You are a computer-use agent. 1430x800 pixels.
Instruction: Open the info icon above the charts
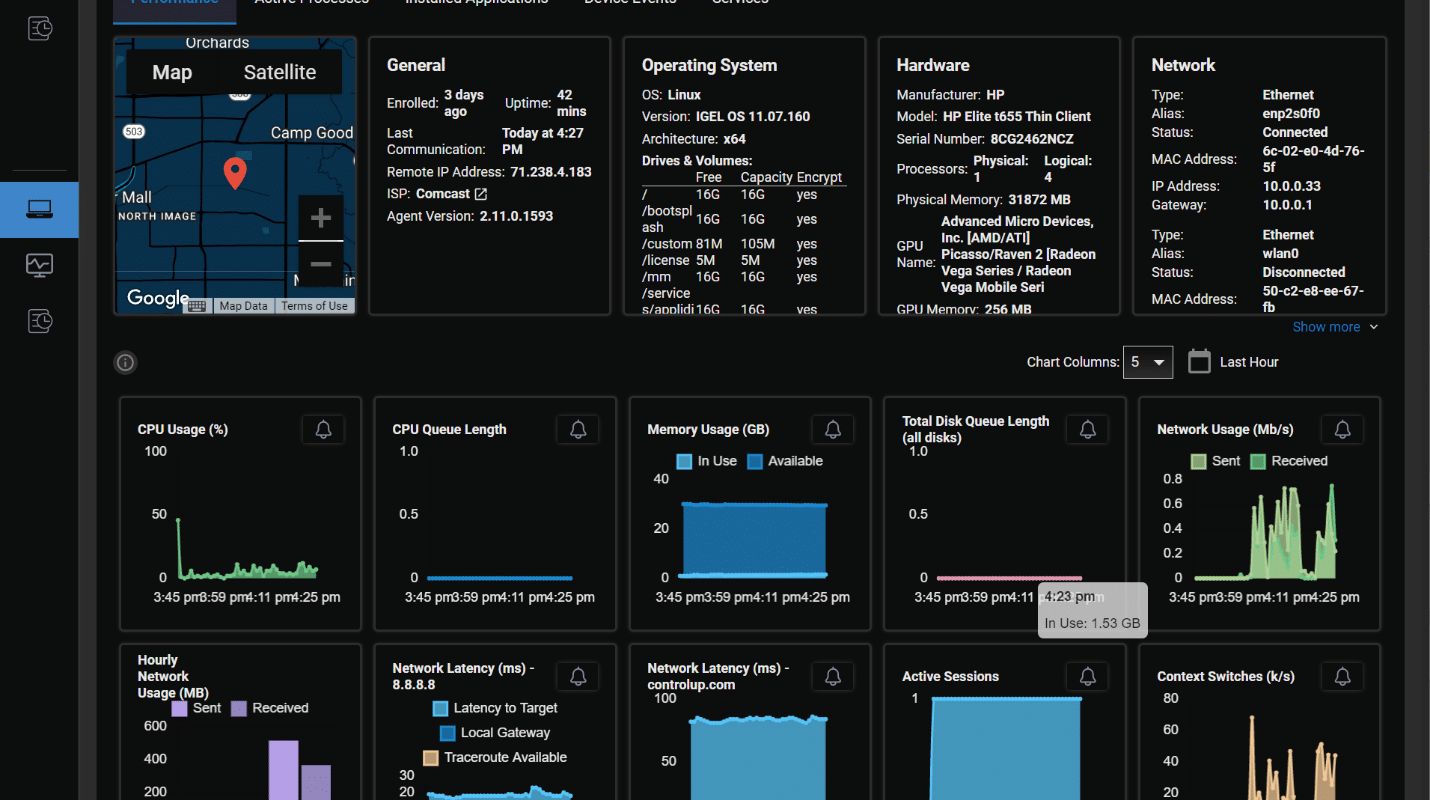[125, 362]
